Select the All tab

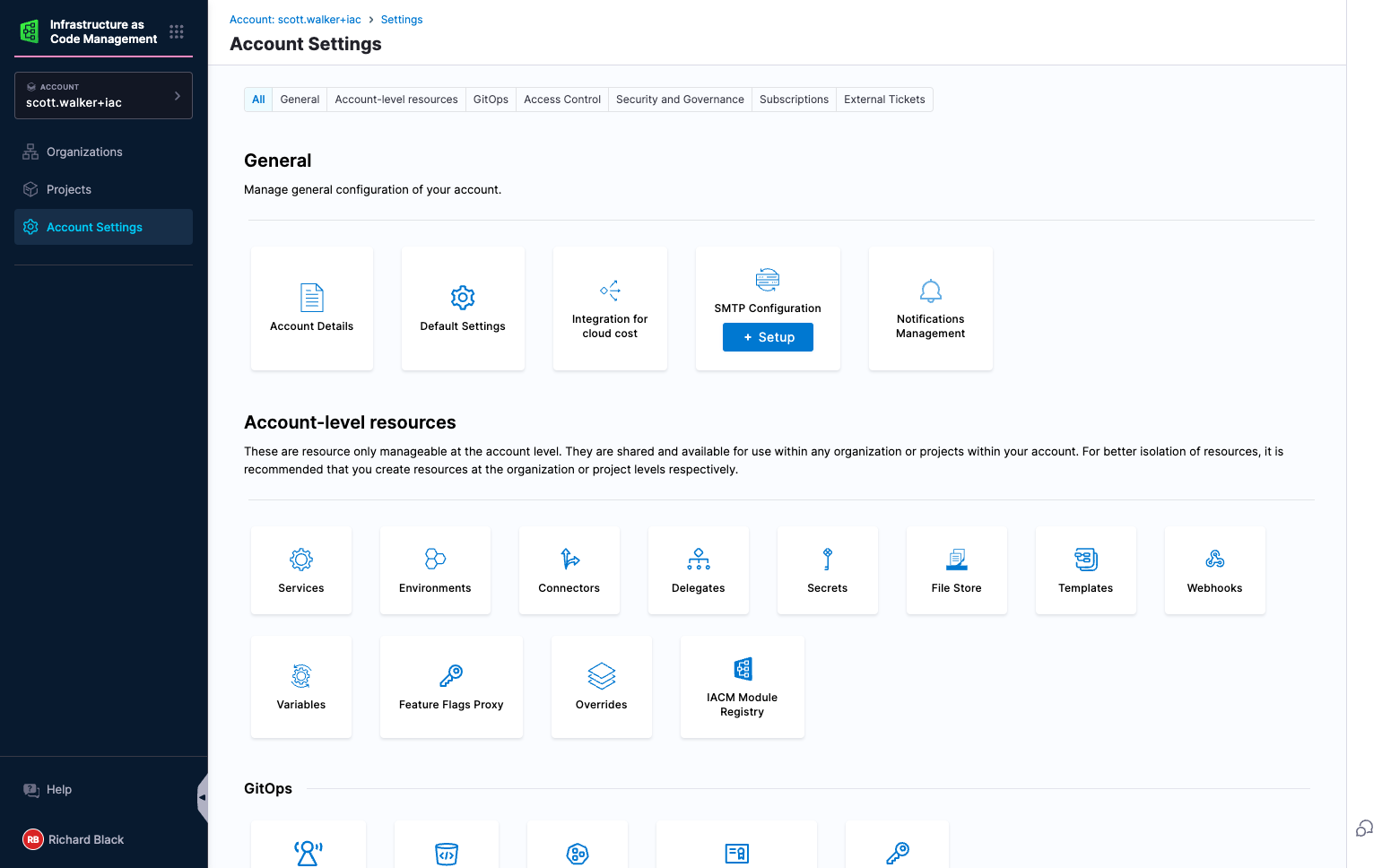click(x=258, y=100)
